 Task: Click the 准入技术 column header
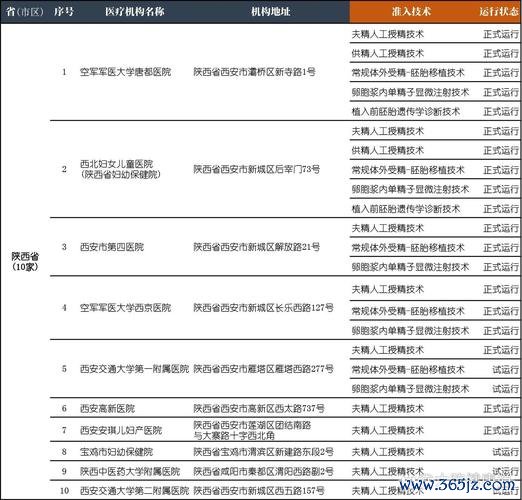411,12
